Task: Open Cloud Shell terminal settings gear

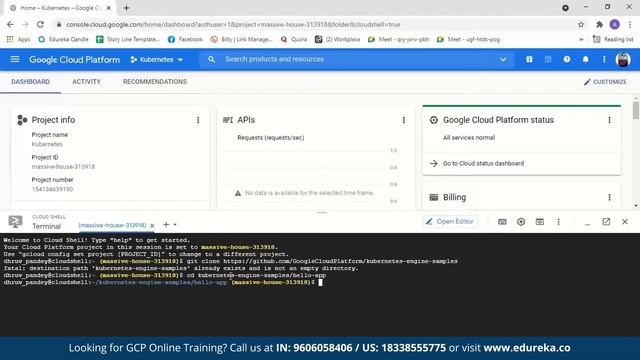Action: click(521, 222)
